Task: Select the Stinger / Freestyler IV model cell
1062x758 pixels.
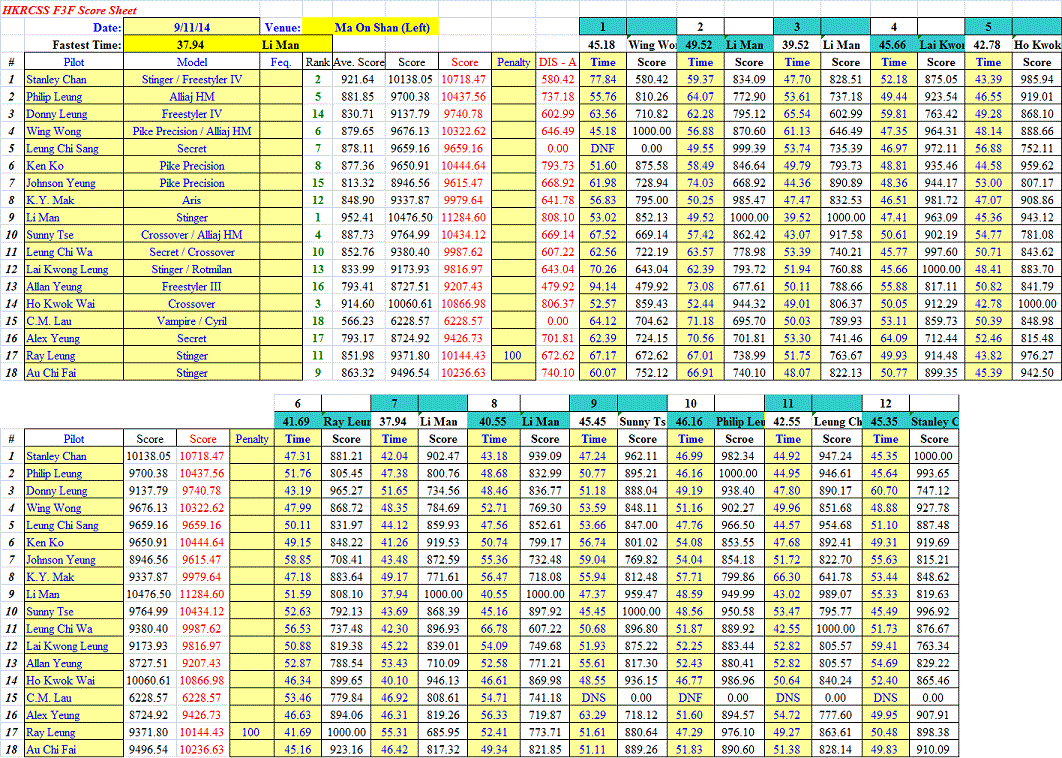Action: [191, 79]
